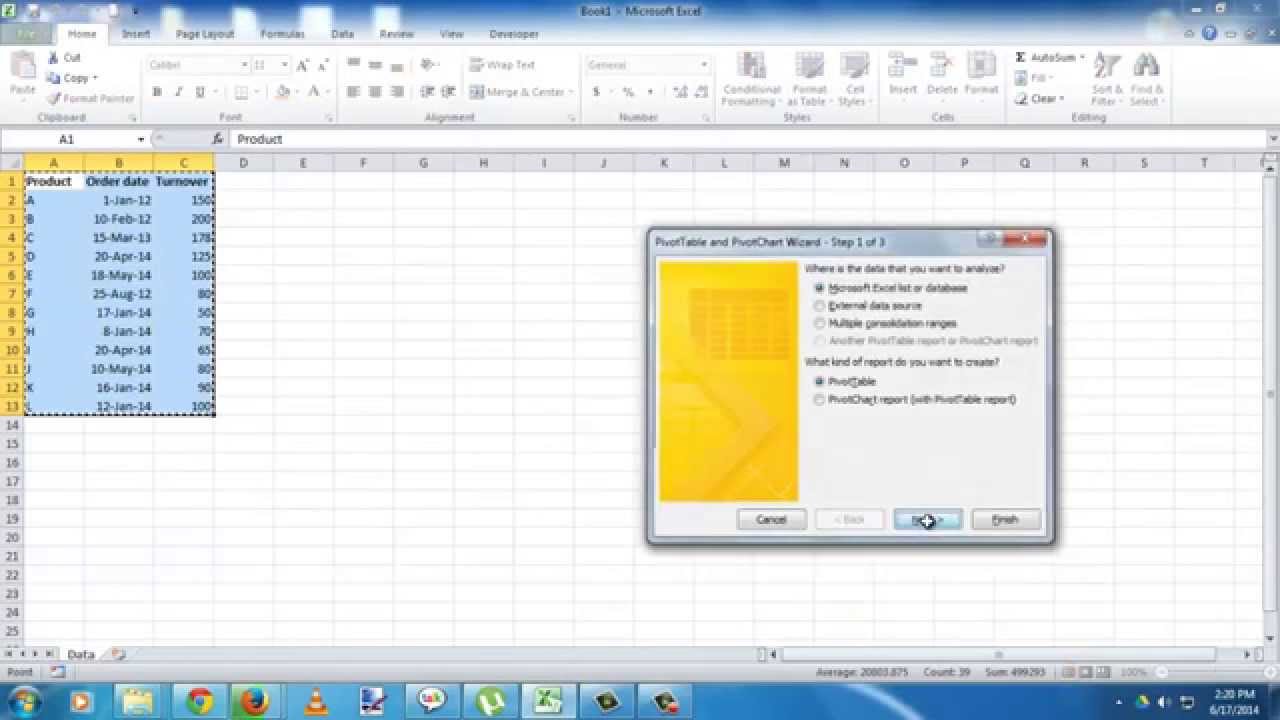Expand the Name Box dropdown arrow
The image size is (1280, 720).
[x=141, y=140]
